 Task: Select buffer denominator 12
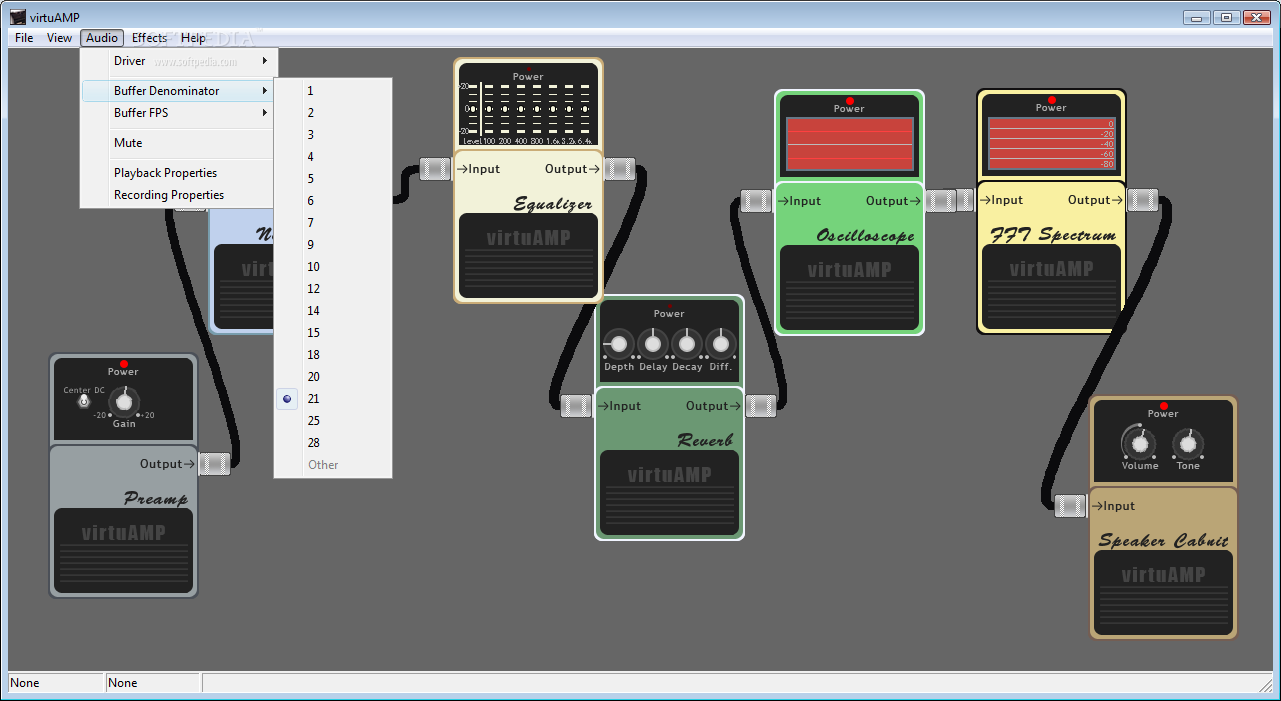(x=333, y=289)
